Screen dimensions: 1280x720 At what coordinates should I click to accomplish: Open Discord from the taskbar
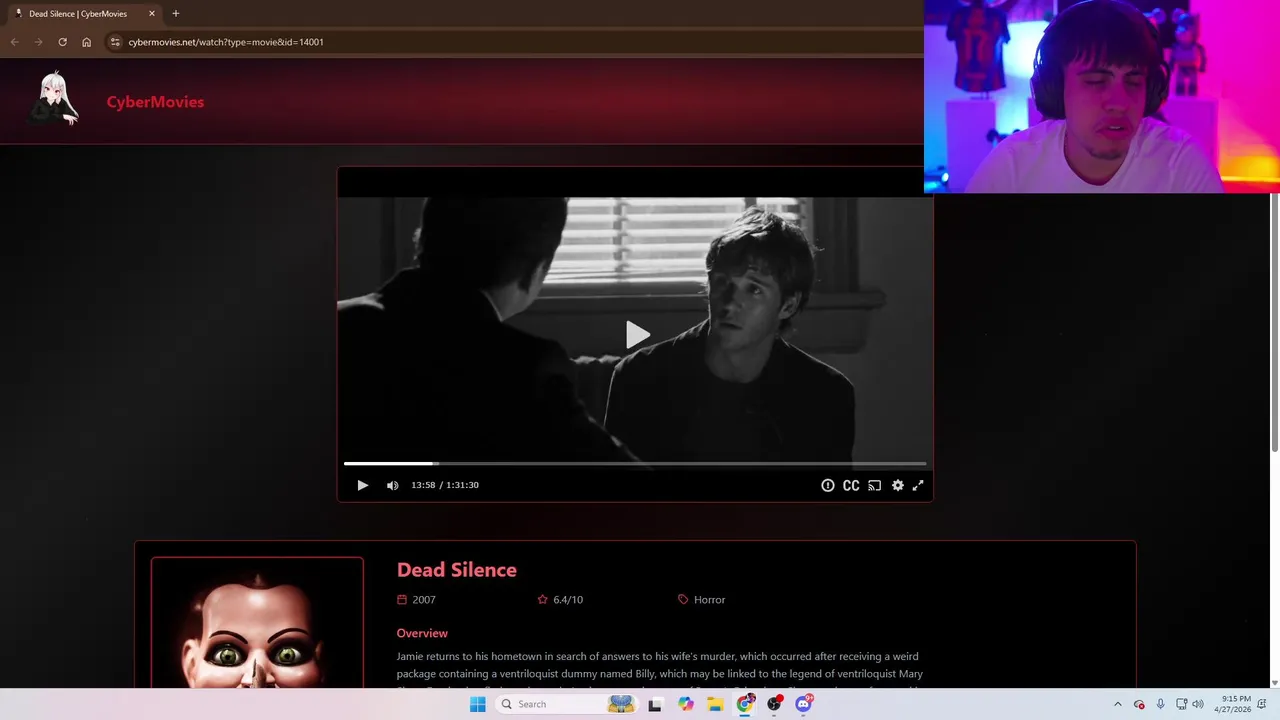[803, 704]
